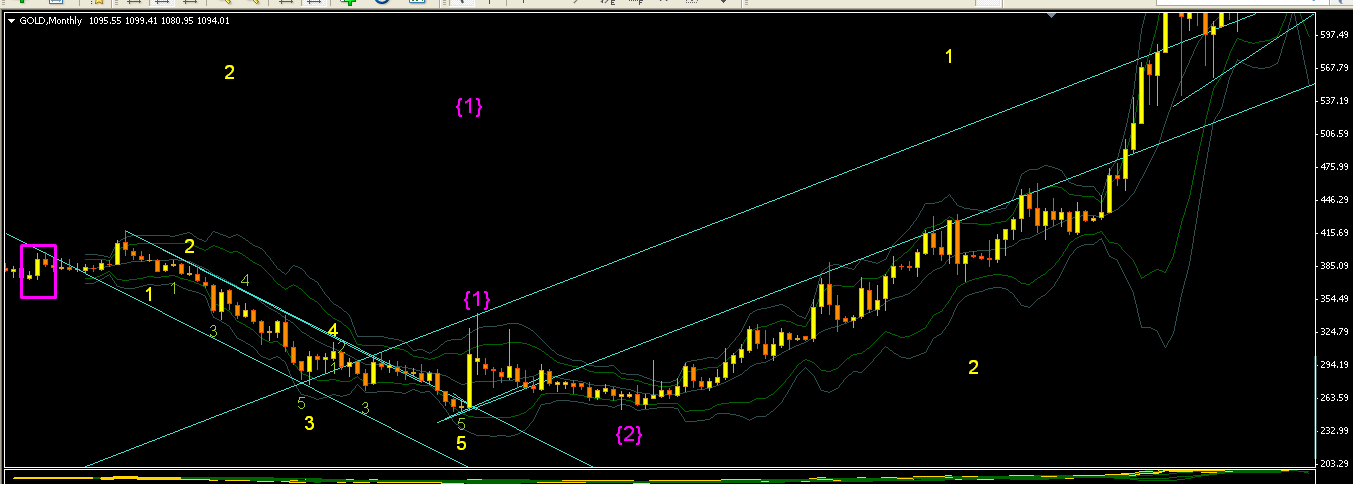Select the yellow 5 wave label below the low
This screenshot has height=484, width=1353.
461,443
